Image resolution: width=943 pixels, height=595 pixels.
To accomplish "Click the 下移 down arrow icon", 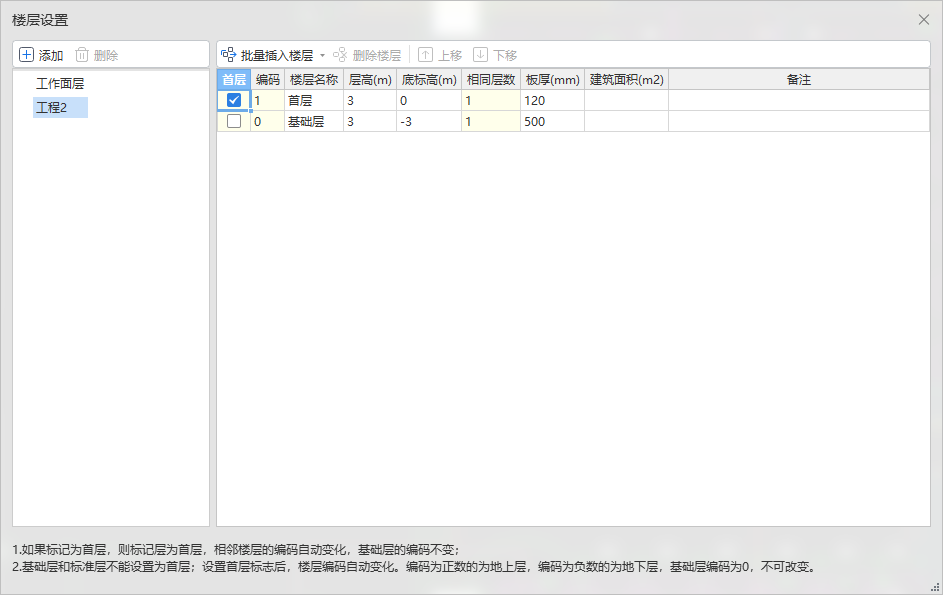I will (480, 55).
